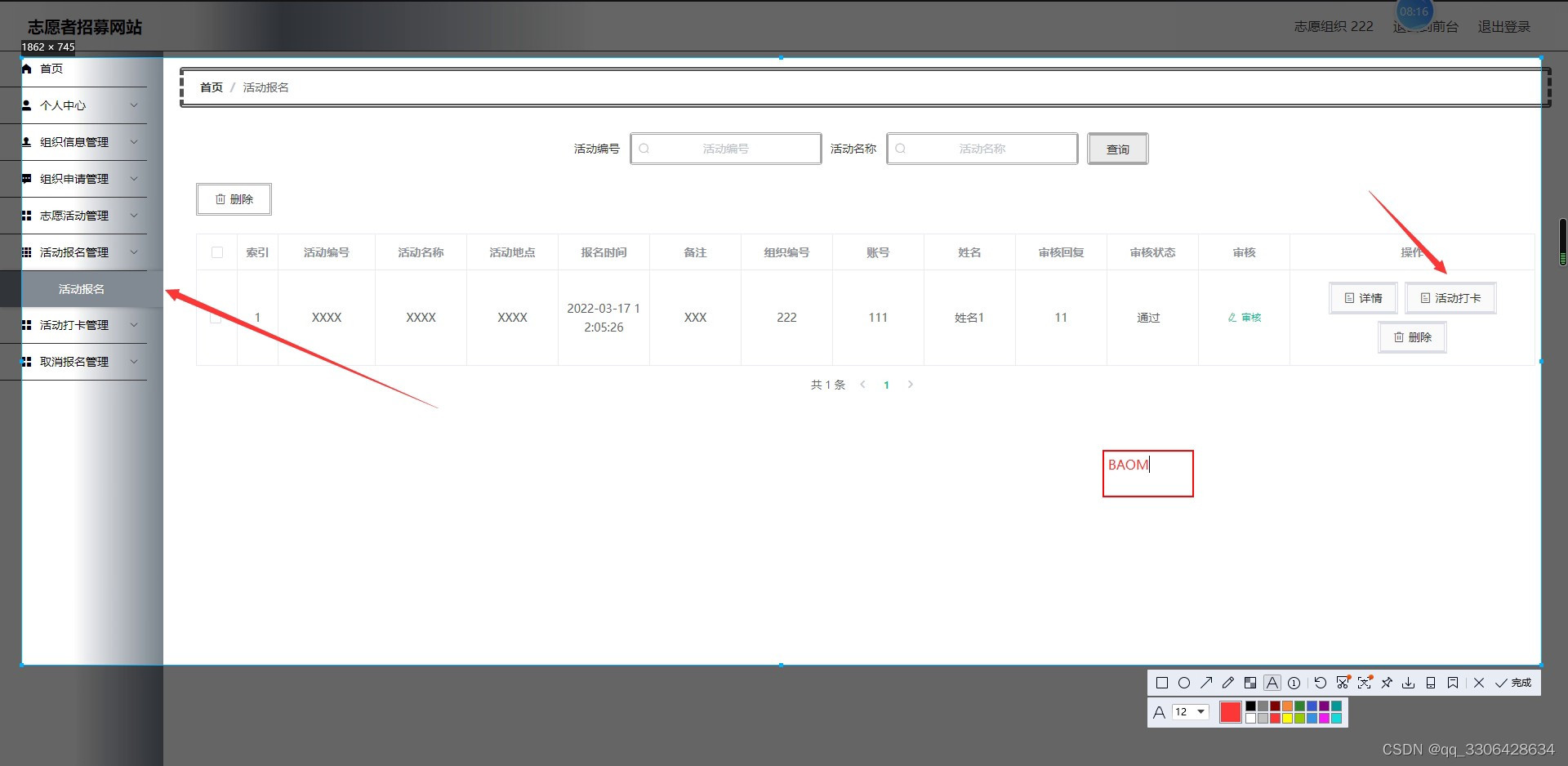Select the pencil freehand tool
The width and height of the screenshot is (1568, 766).
click(x=1228, y=683)
